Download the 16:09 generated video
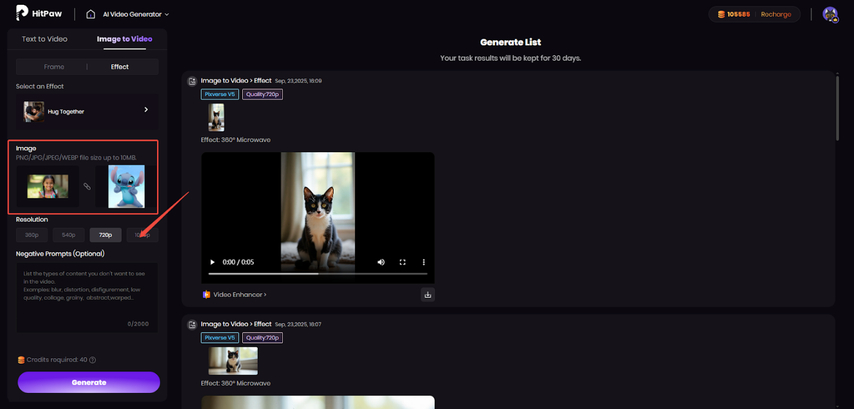The height and width of the screenshot is (409, 854). tap(428, 295)
